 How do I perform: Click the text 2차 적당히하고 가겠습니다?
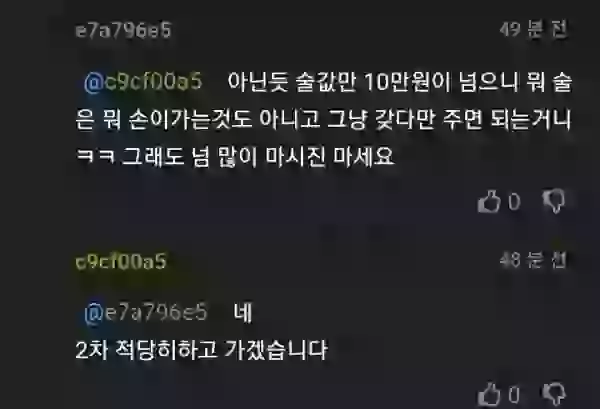click(x=202, y=350)
